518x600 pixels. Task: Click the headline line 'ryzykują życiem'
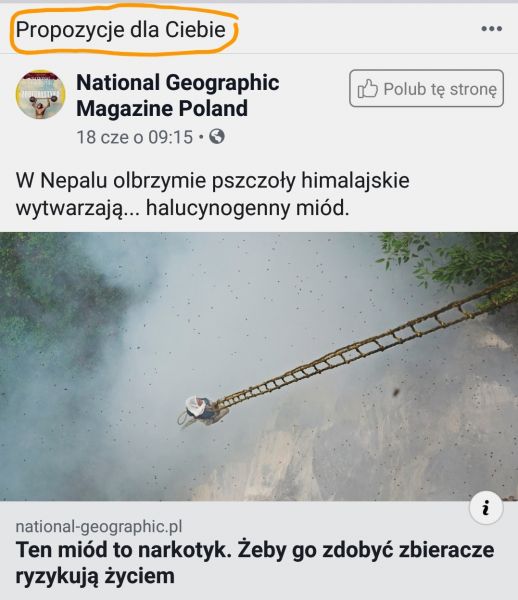(x=95, y=576)
